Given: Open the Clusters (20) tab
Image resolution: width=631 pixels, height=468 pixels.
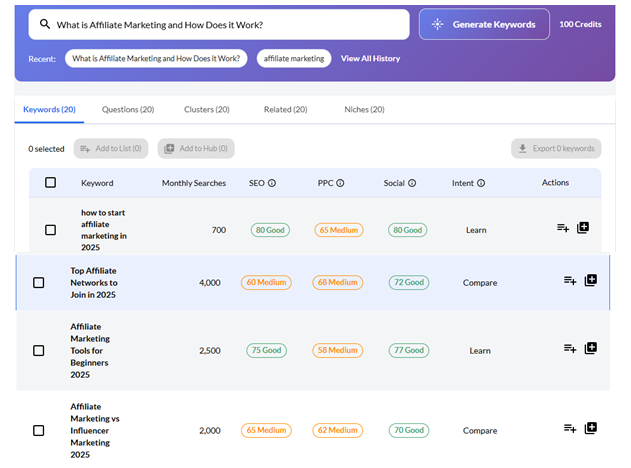Looking at the screenshot, I should pos(206,109).
